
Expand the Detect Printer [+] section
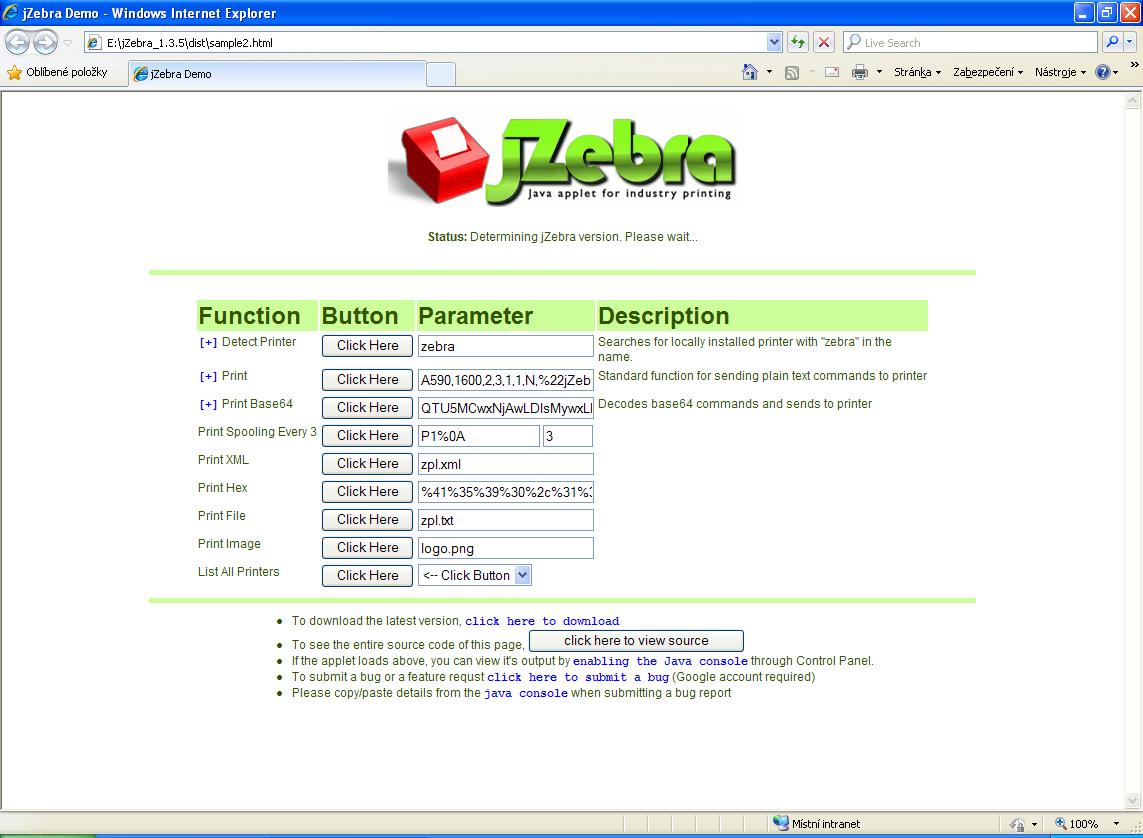[208, 342]
